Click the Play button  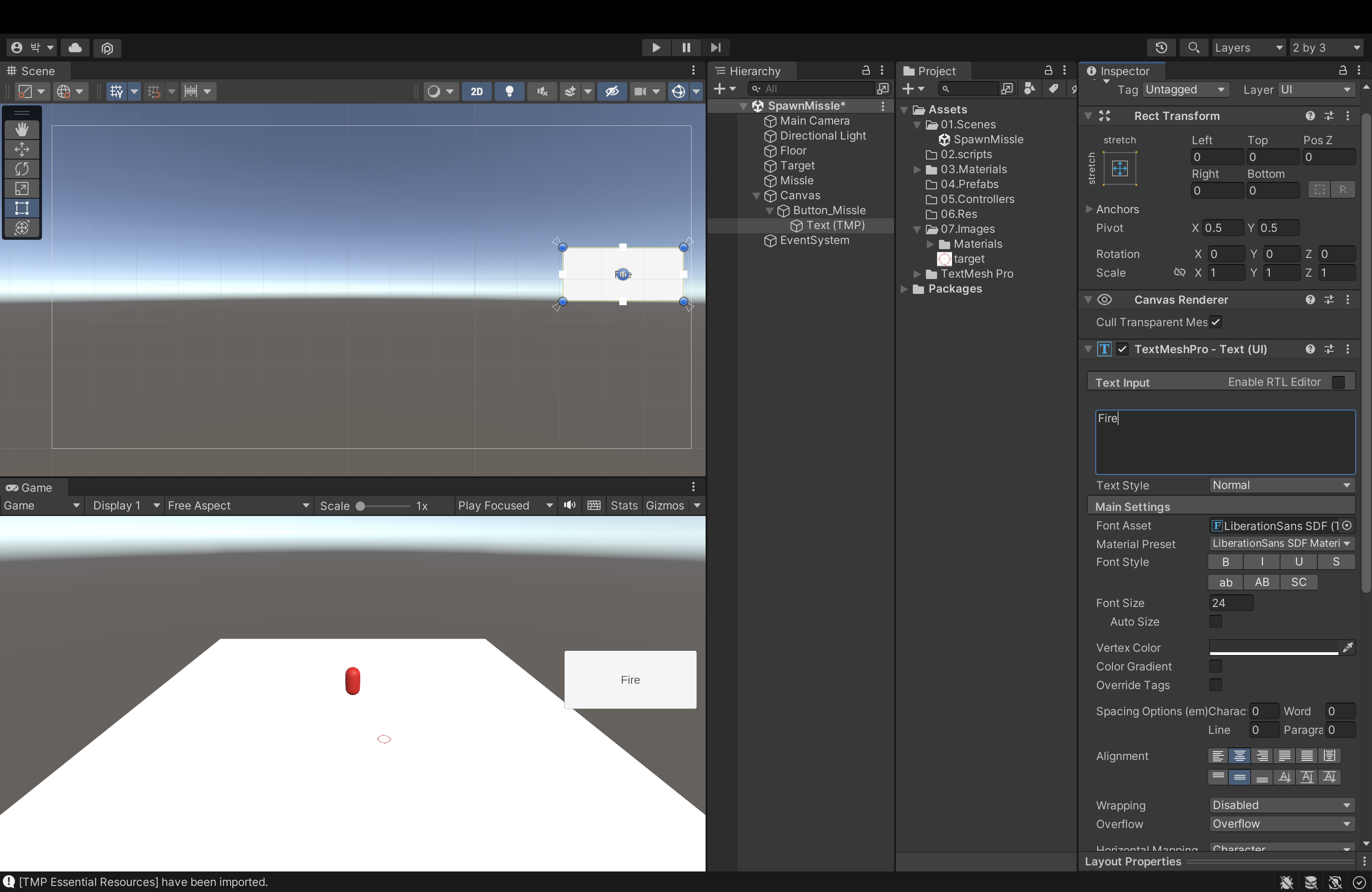656,47
